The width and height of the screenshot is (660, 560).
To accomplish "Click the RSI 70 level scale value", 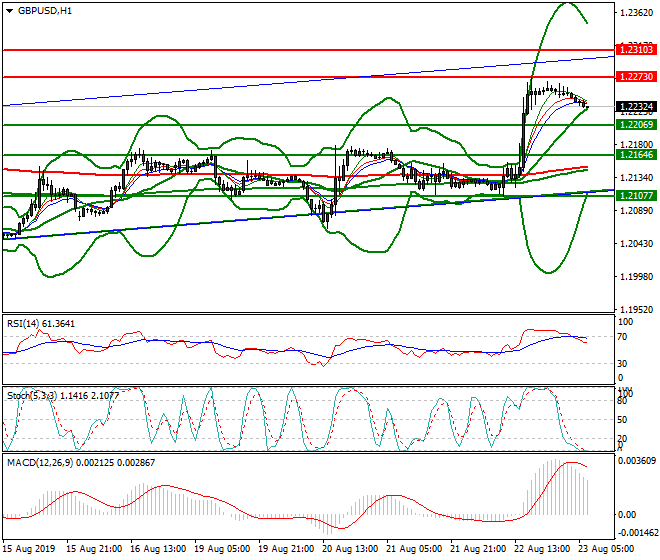I will 622,337.
